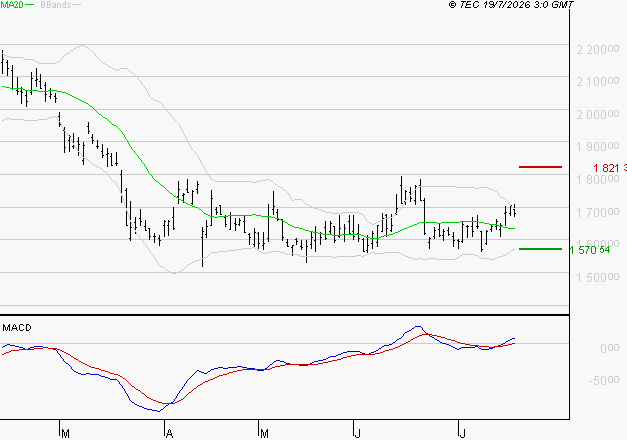Click the 1 700.00 price axis label
Image resolution: width=627 pixels, height=440 pixels.
point(598,212)
